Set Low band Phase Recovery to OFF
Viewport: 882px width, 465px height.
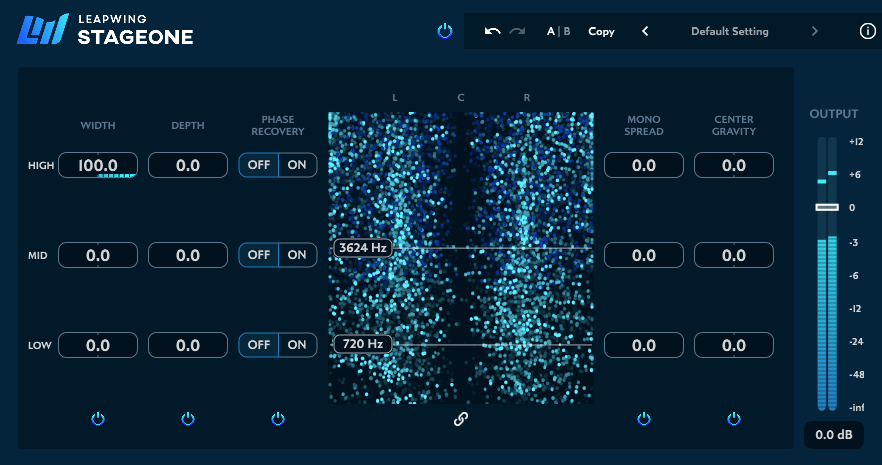click(x=259, y=345)
